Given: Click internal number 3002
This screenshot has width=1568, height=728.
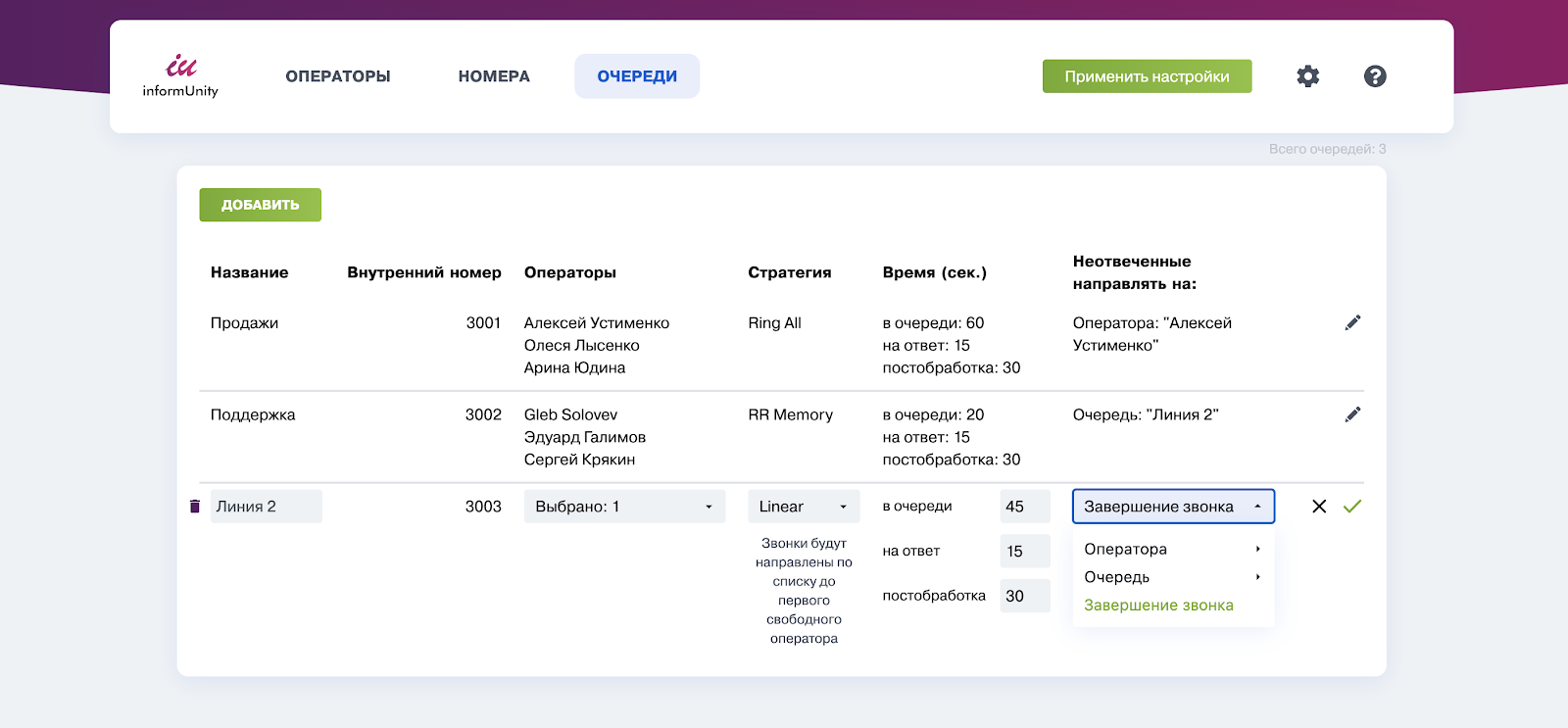Looking at the screenshot, I should (483, 414).
